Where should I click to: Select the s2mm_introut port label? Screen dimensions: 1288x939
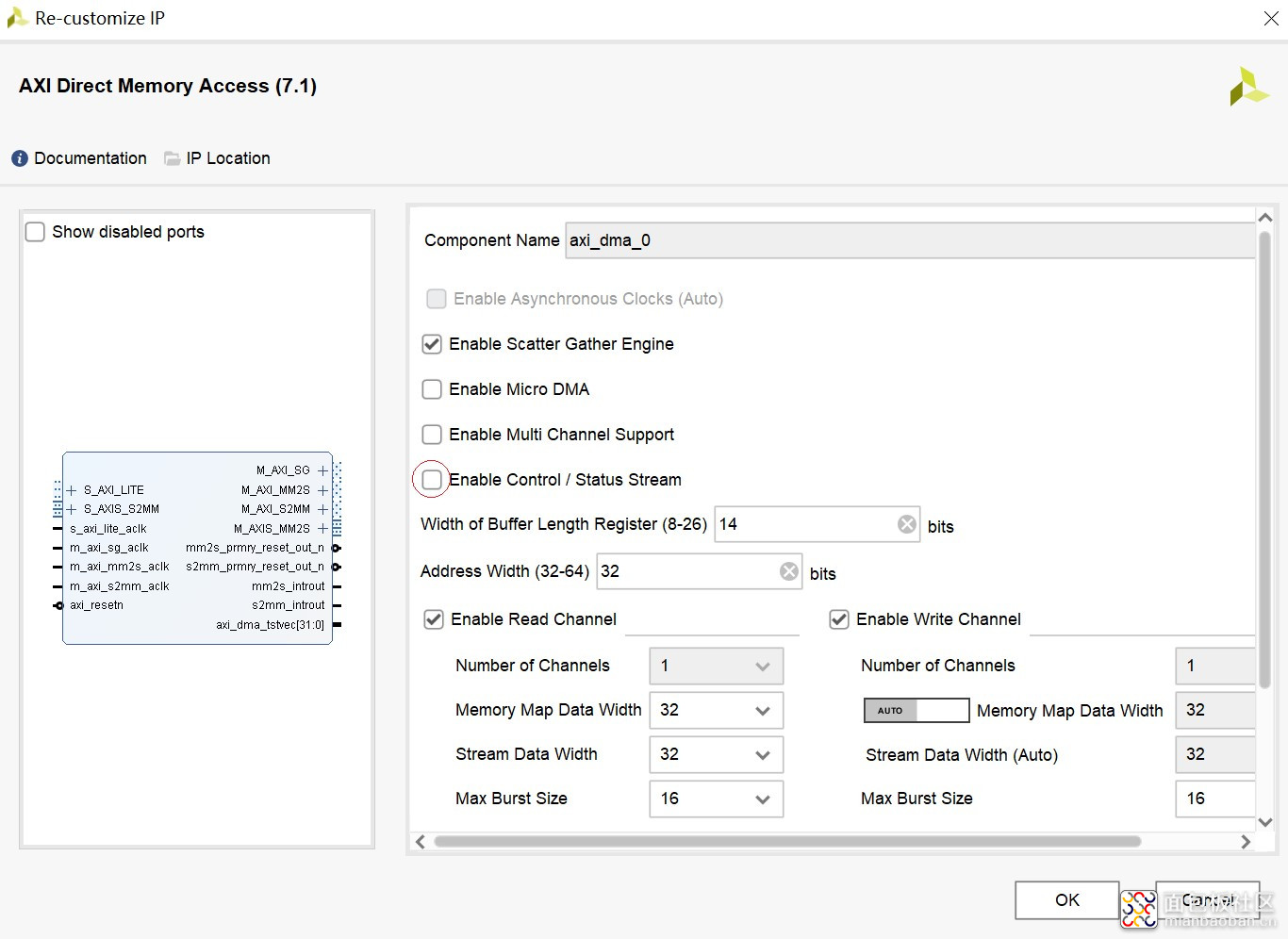click(x=288, y=605)
